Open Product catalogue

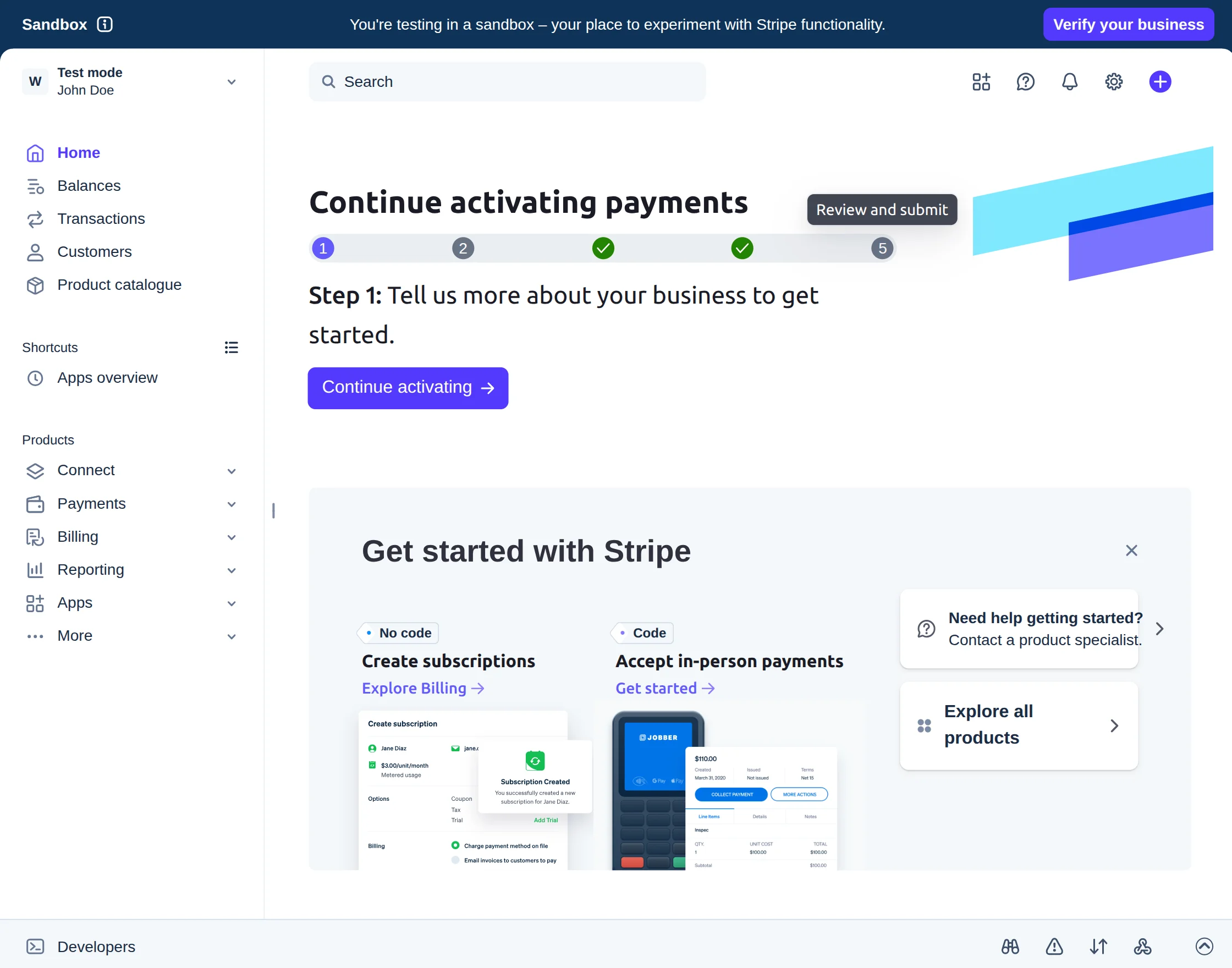(x=119, y=284)
